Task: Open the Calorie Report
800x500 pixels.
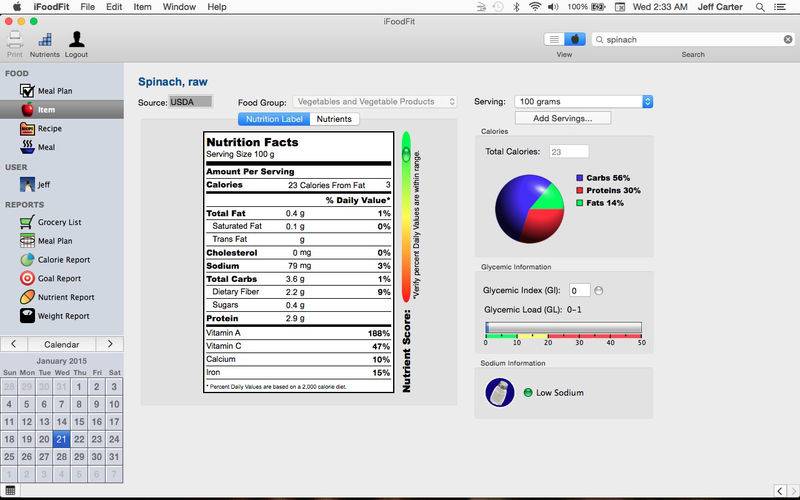Action: [x=63, y=260]
